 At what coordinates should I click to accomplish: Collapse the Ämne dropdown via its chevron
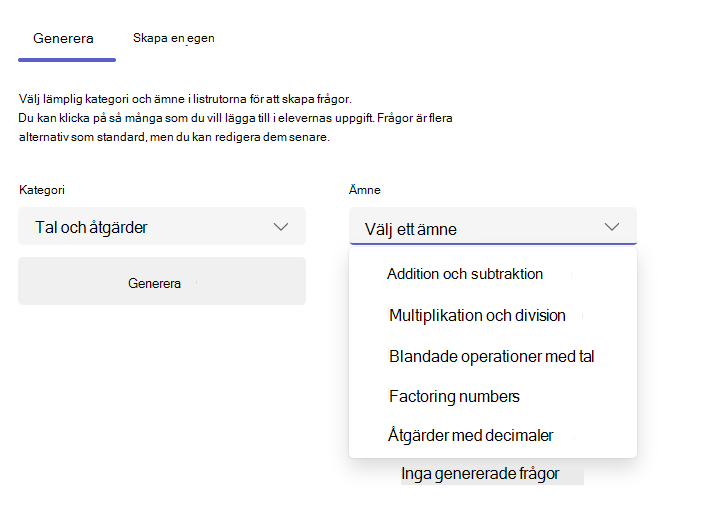(x=612, y=227)
